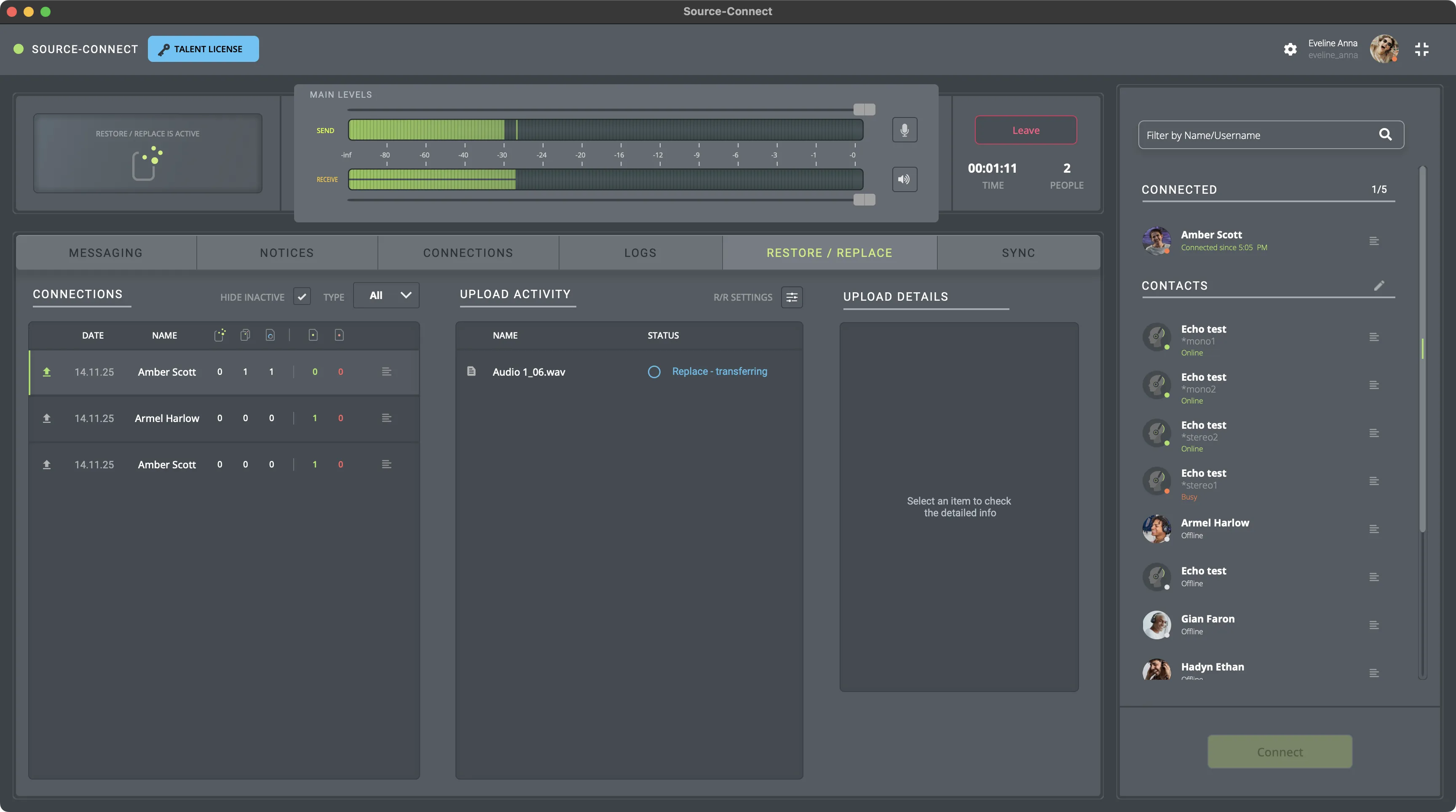Open menu for Armel Harlow connection row

pyautogui.click(x=387, y=418)
